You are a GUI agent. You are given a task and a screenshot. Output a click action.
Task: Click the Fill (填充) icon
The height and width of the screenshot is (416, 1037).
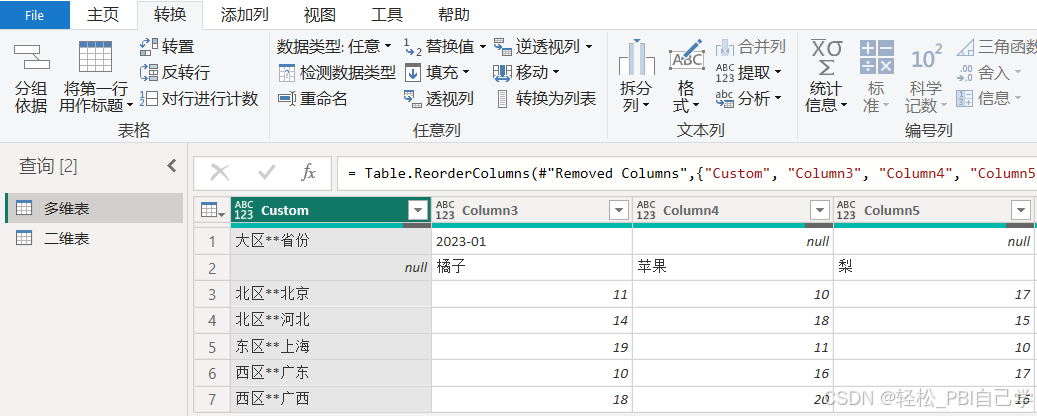tap(413, 72)
